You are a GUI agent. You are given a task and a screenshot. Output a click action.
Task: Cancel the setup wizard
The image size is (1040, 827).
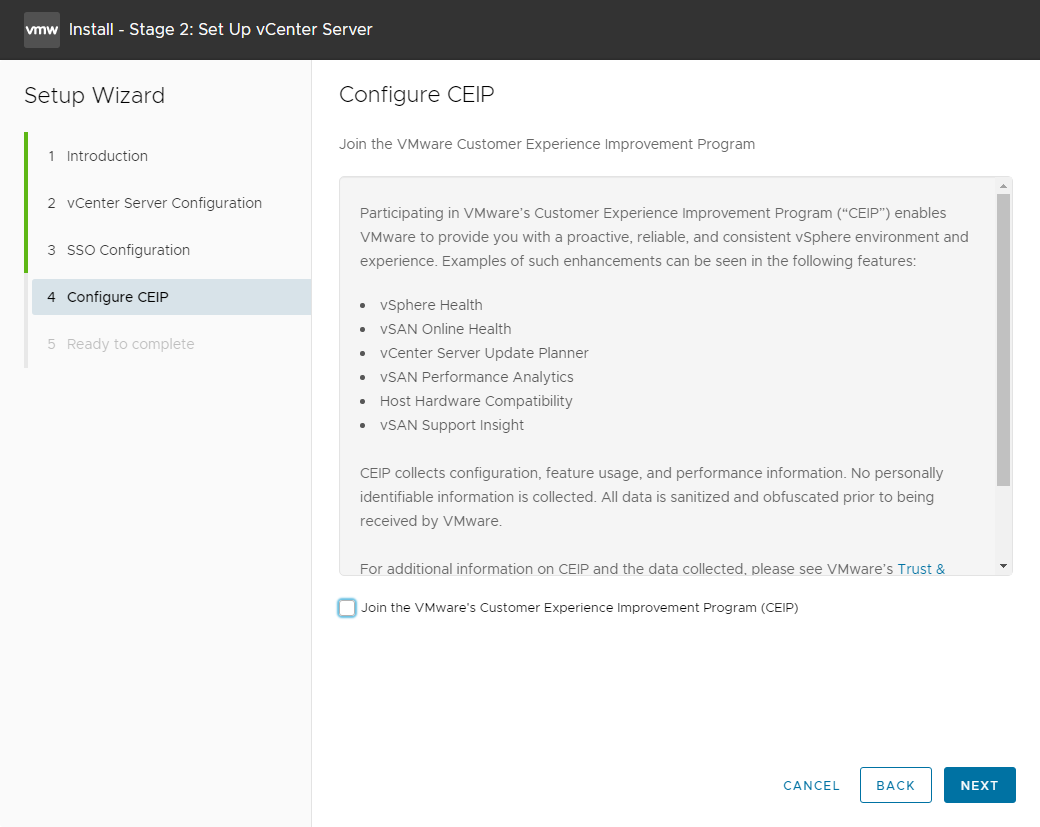tap(811, 785)
